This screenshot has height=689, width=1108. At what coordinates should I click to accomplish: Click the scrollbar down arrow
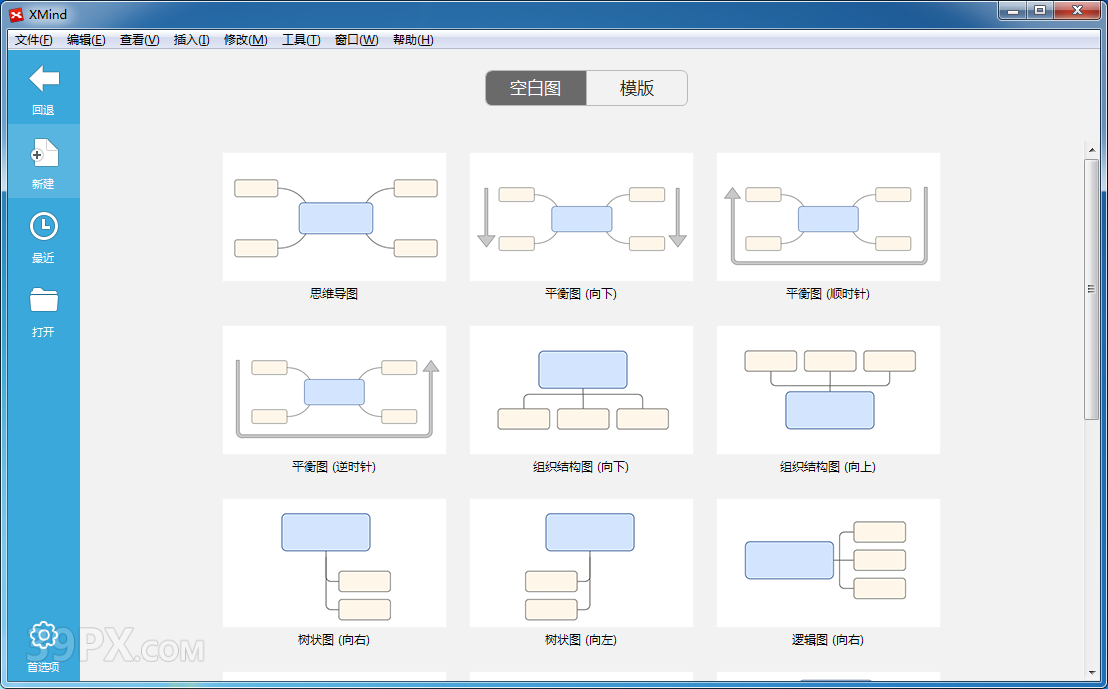click(1092, 673)
